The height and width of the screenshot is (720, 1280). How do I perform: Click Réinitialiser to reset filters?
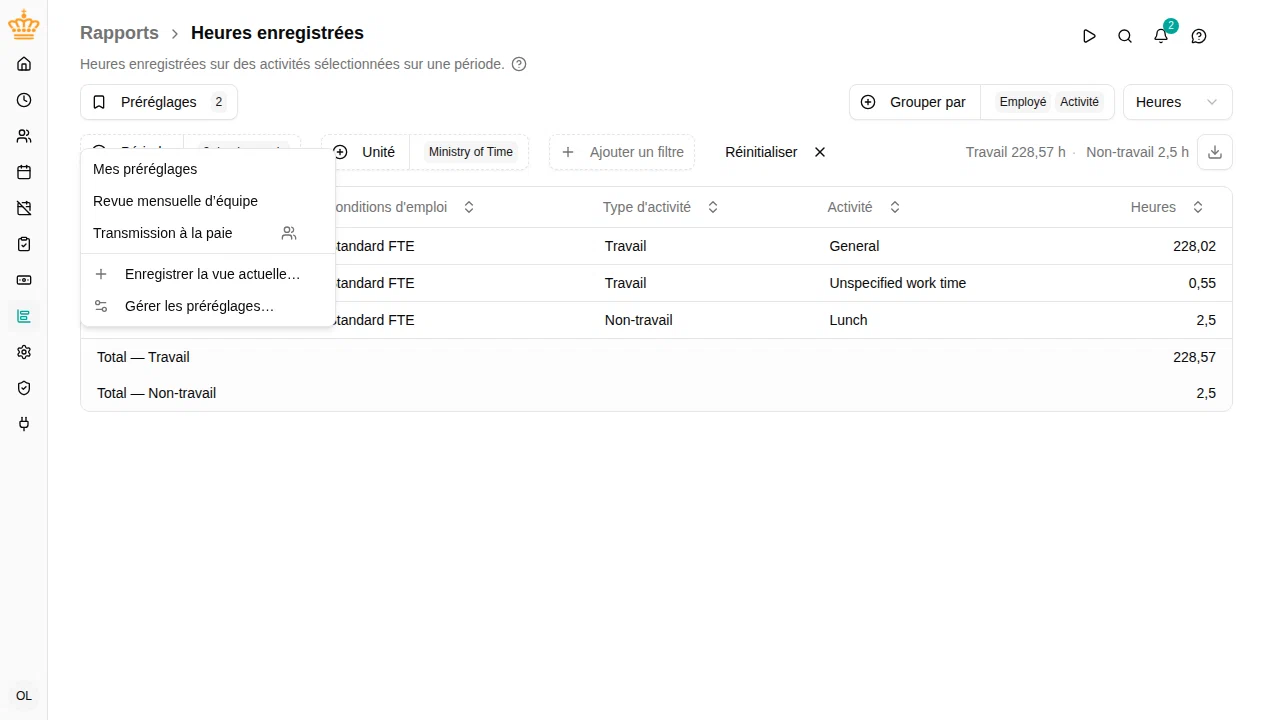pos(776,152)
